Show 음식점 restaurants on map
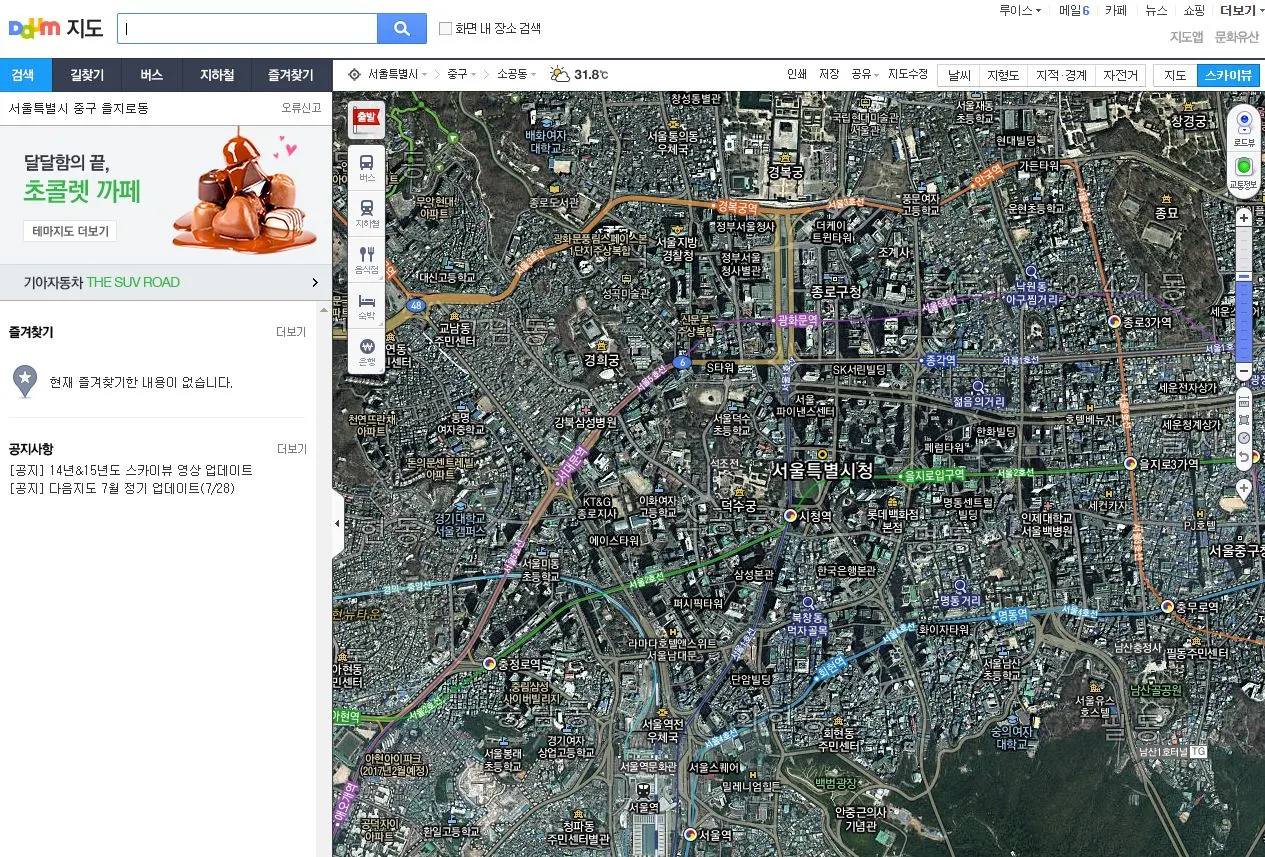Viewport: 1265px width, 857px height. (x=367, y=259)
